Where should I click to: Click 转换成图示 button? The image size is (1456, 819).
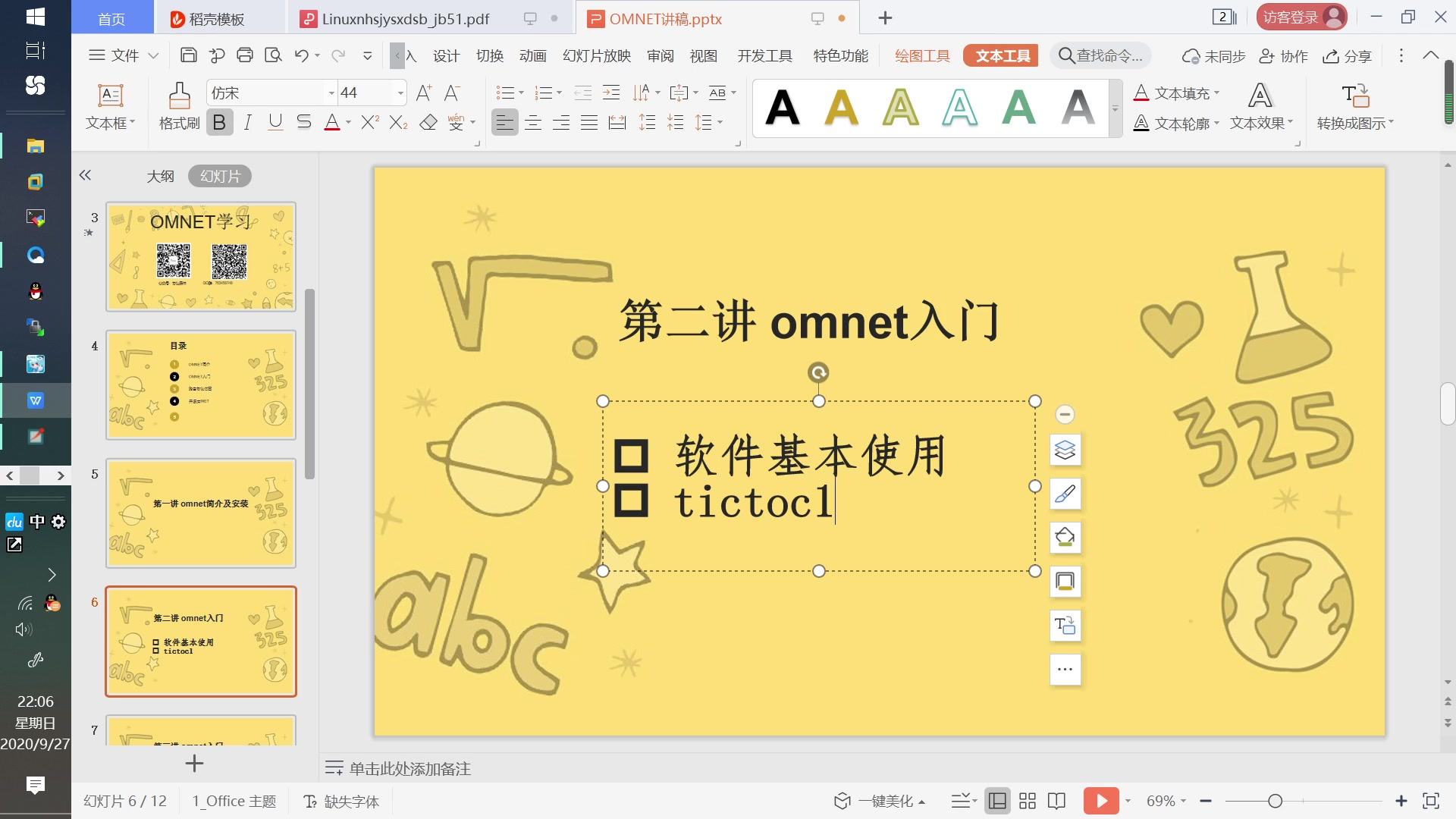tap(1355, 106)
